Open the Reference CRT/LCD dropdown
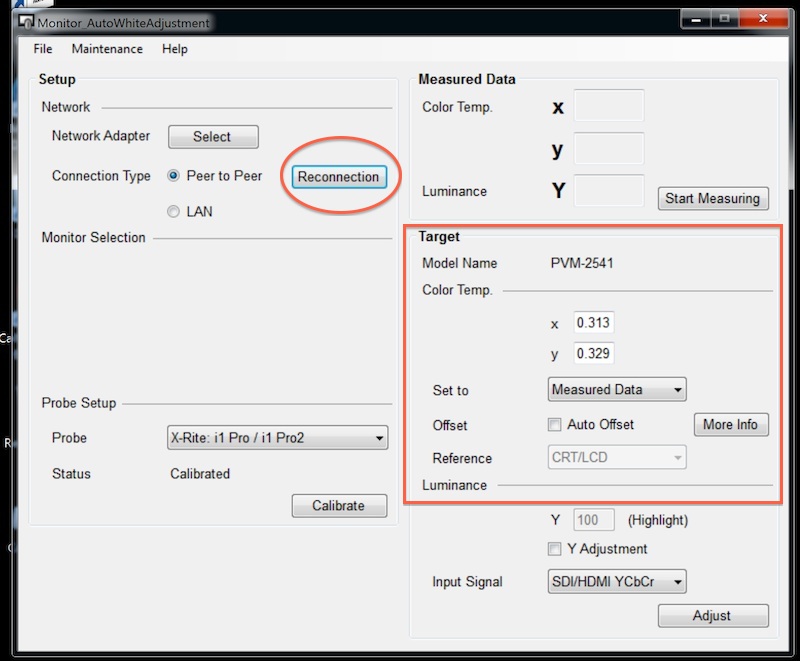This screenshot has height=661, width=800. click(617, 457)
